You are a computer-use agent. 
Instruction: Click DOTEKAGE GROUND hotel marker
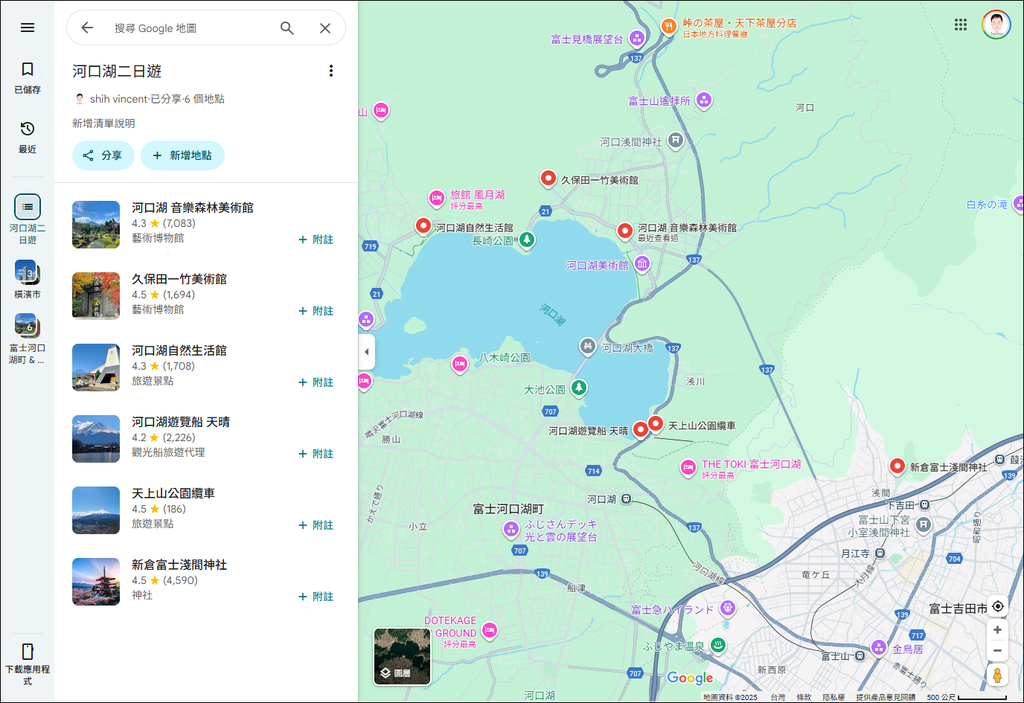(490, 630)
